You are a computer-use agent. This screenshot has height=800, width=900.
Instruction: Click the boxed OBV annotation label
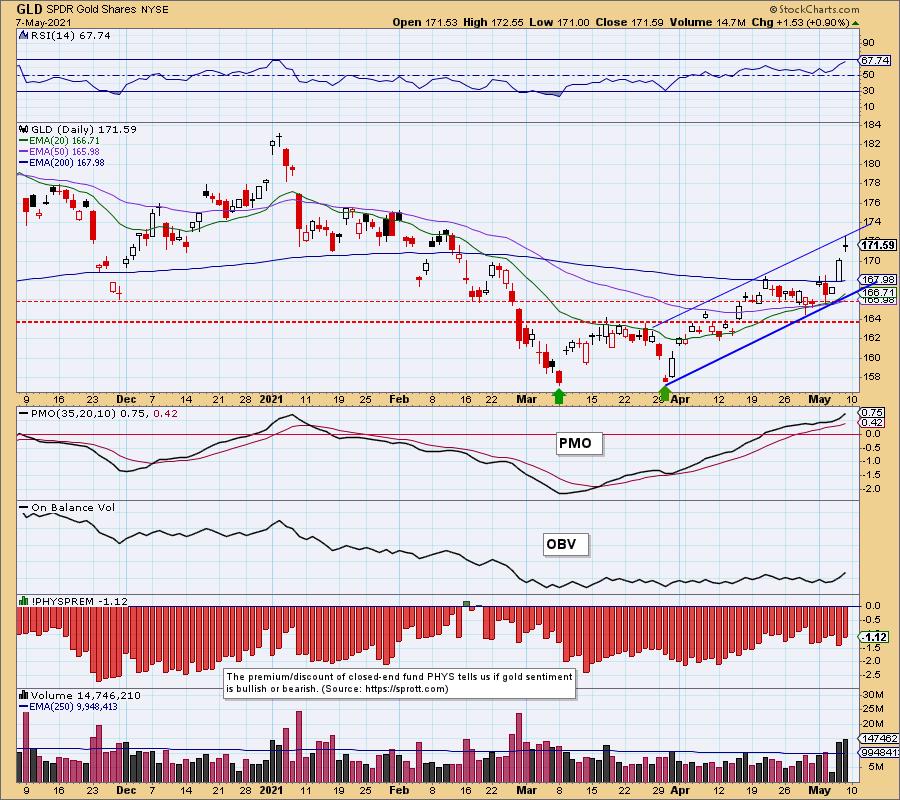[565, 544]
